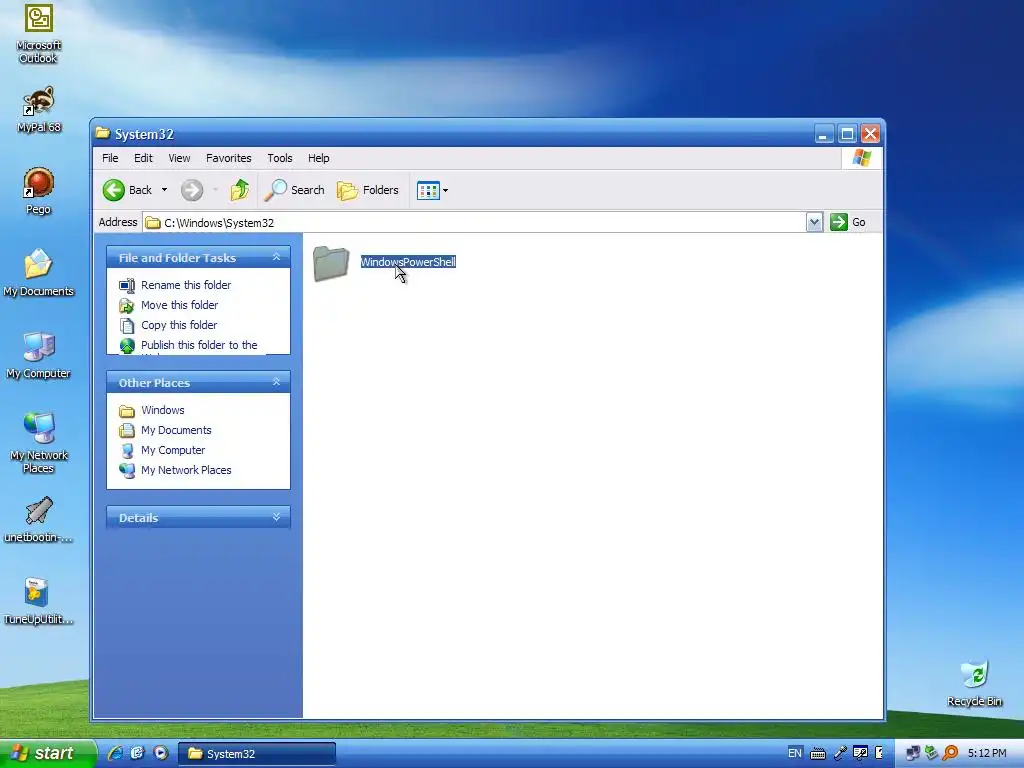The image size is (1024, 768).
Task: Click the green Back arrow button
Action: click(114, 190)
